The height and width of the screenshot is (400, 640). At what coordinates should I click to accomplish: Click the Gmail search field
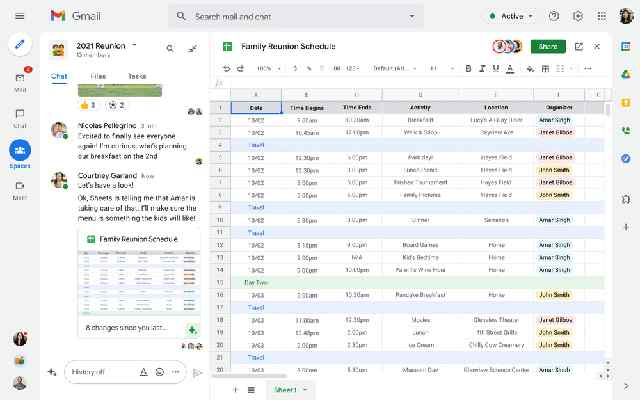[x=294, y=16]
